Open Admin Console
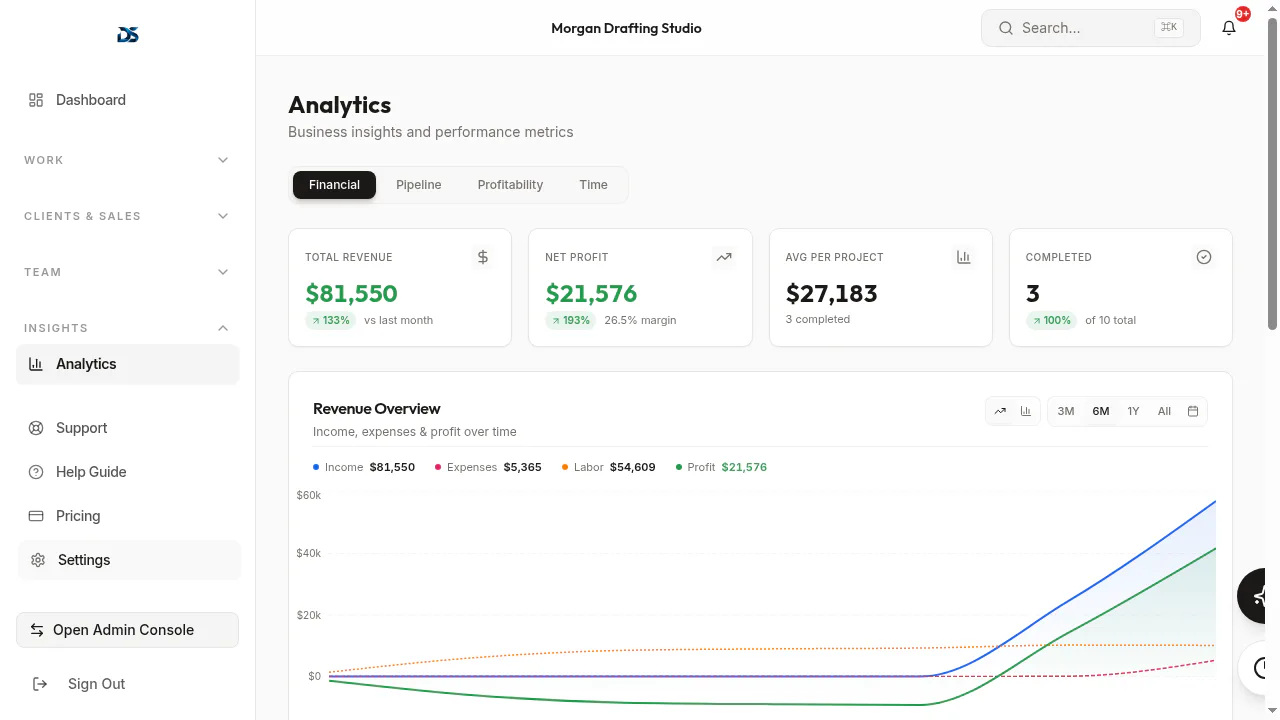 point(128,630)
